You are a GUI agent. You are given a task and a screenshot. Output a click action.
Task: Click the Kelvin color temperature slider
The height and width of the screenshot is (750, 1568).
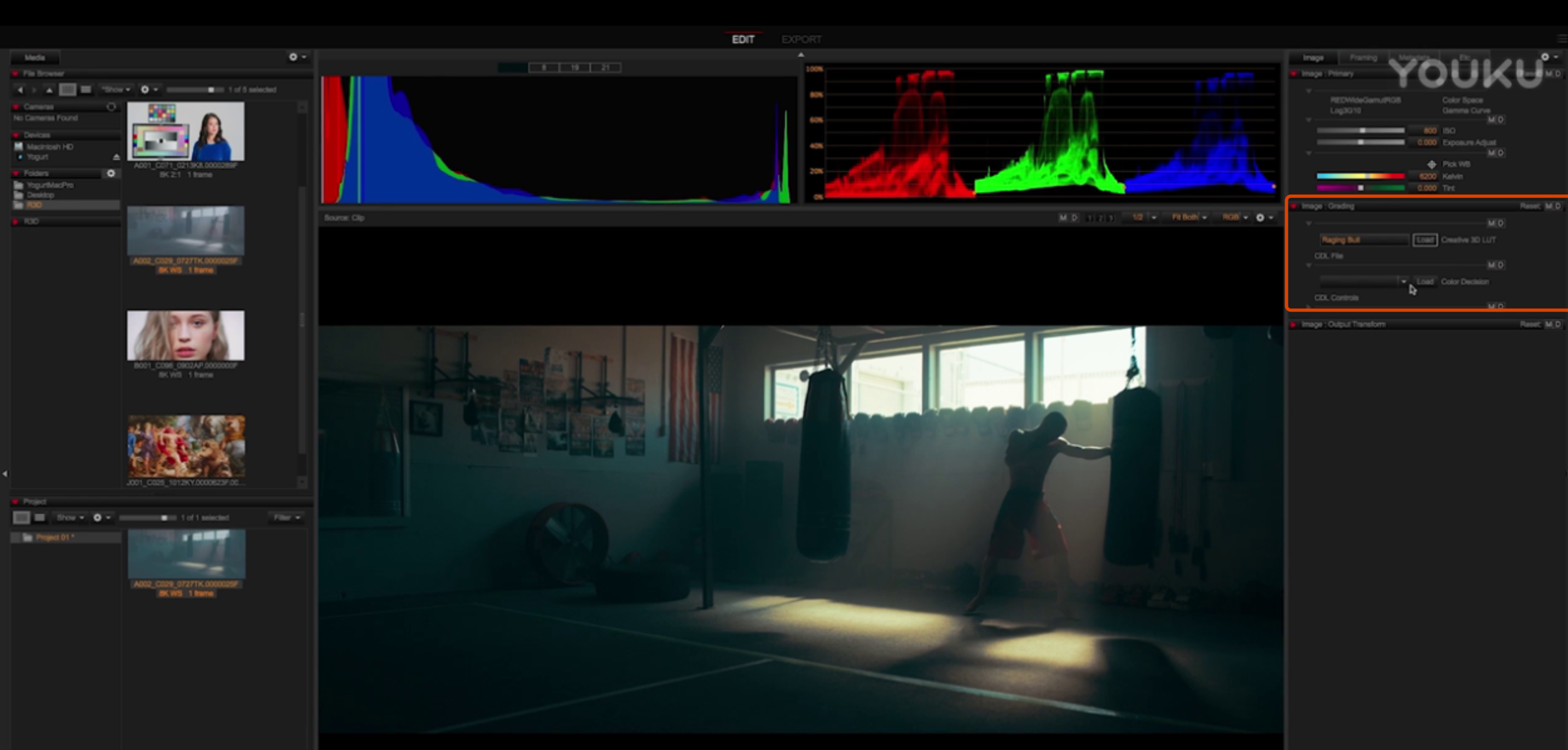pos(1361,176)
